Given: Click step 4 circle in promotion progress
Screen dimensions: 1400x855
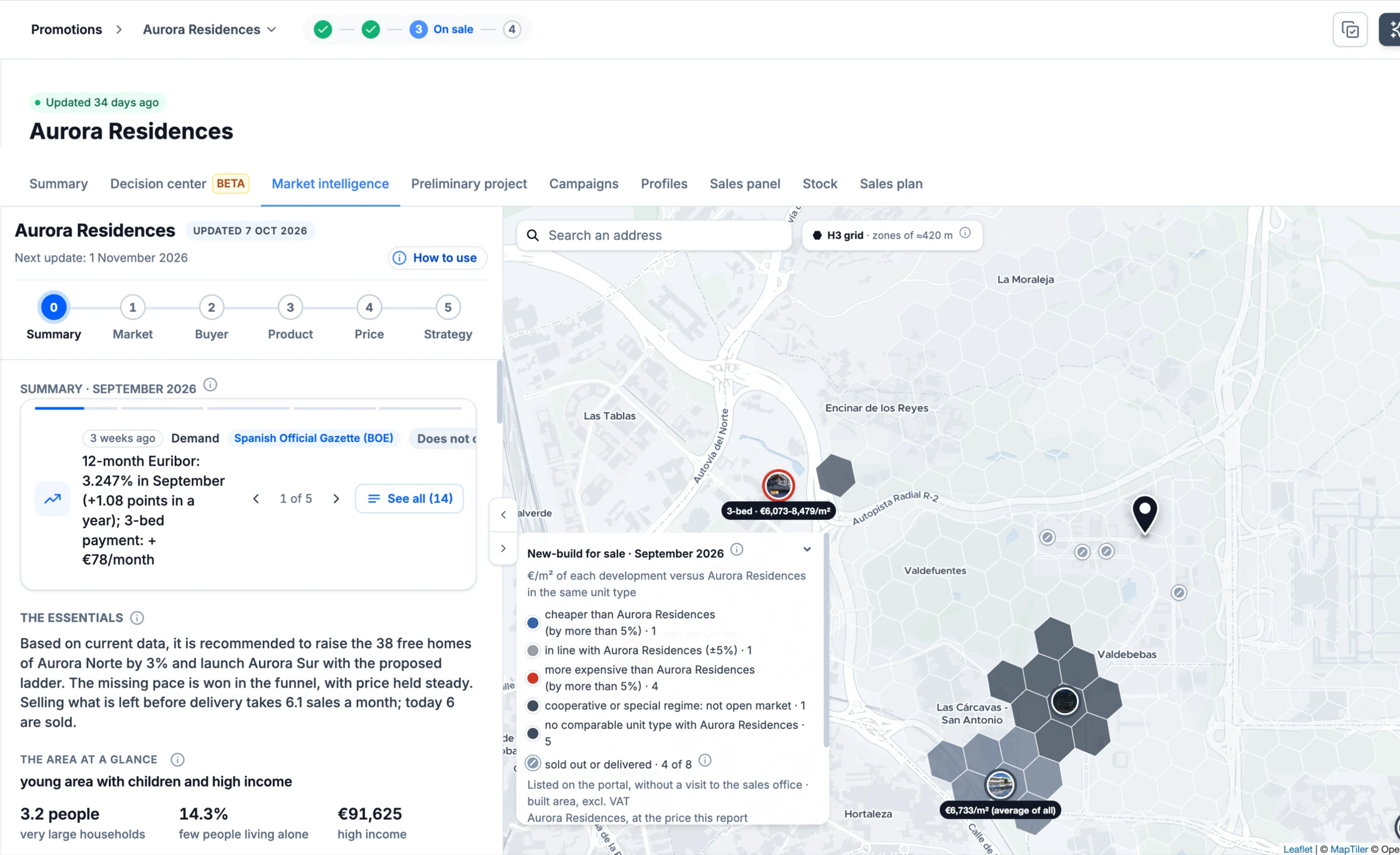Looking at the screenshot, I should pyautogui.click(x=512, y=29).
